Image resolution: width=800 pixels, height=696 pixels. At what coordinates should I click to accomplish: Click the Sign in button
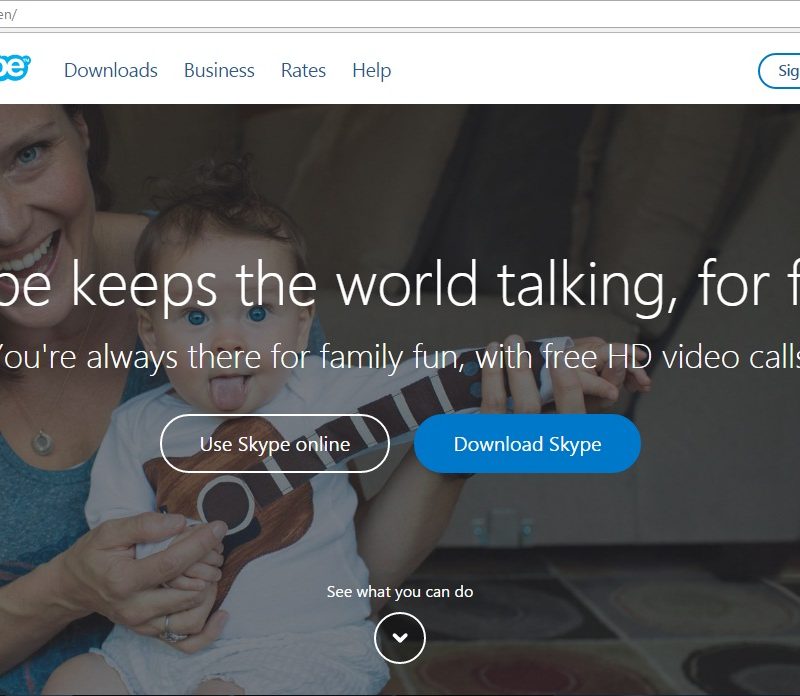[779, 71]
